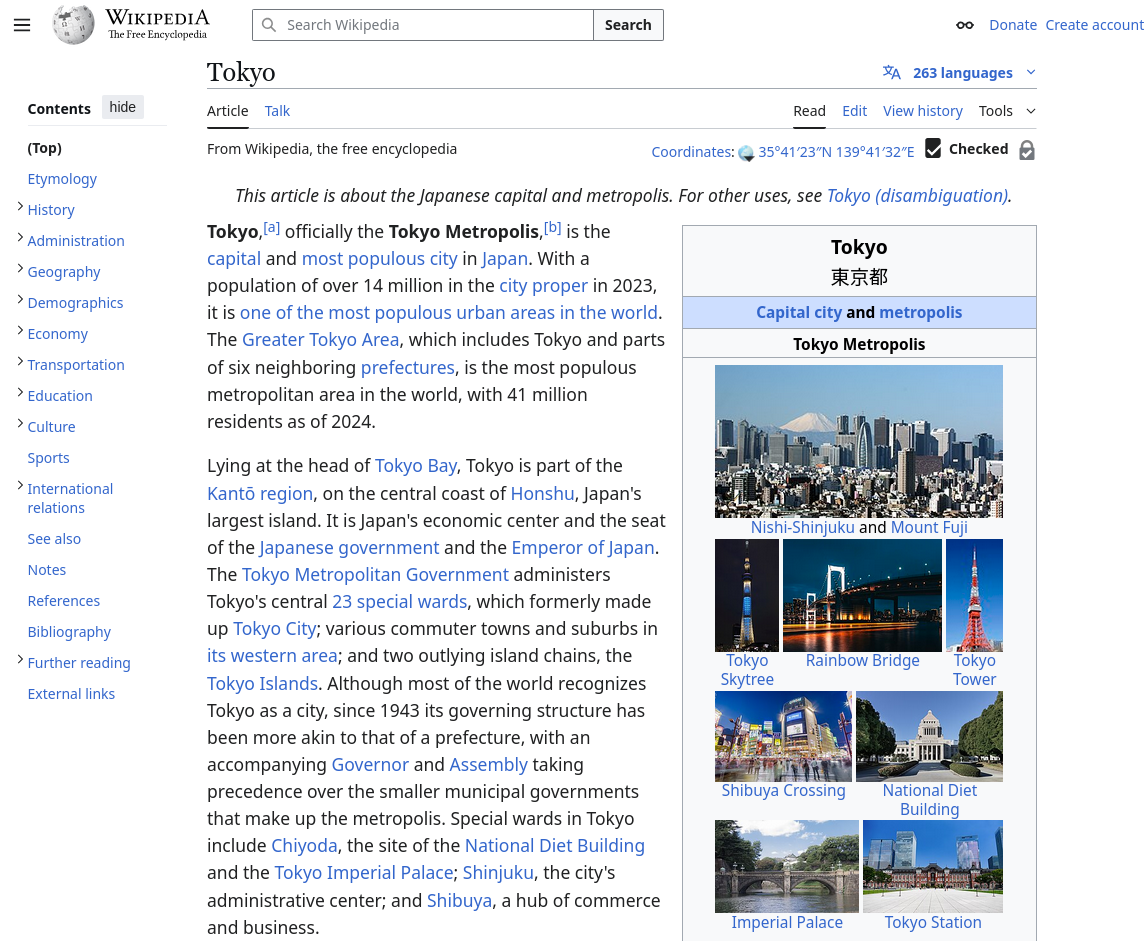1147x941 pixels.
Task: Open the Shinjuku link in article text
Action: (x=498, y=872)
